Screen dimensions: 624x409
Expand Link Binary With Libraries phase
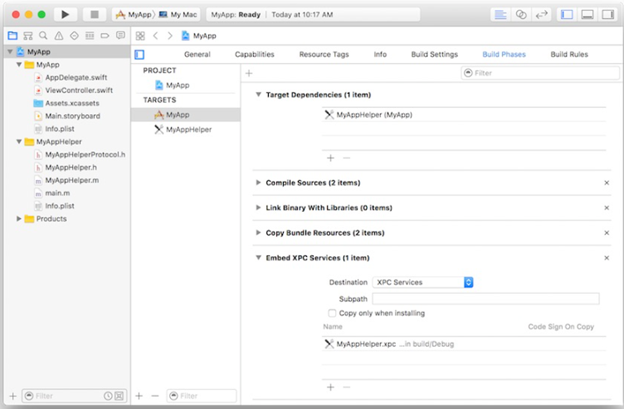pos(258,208)
